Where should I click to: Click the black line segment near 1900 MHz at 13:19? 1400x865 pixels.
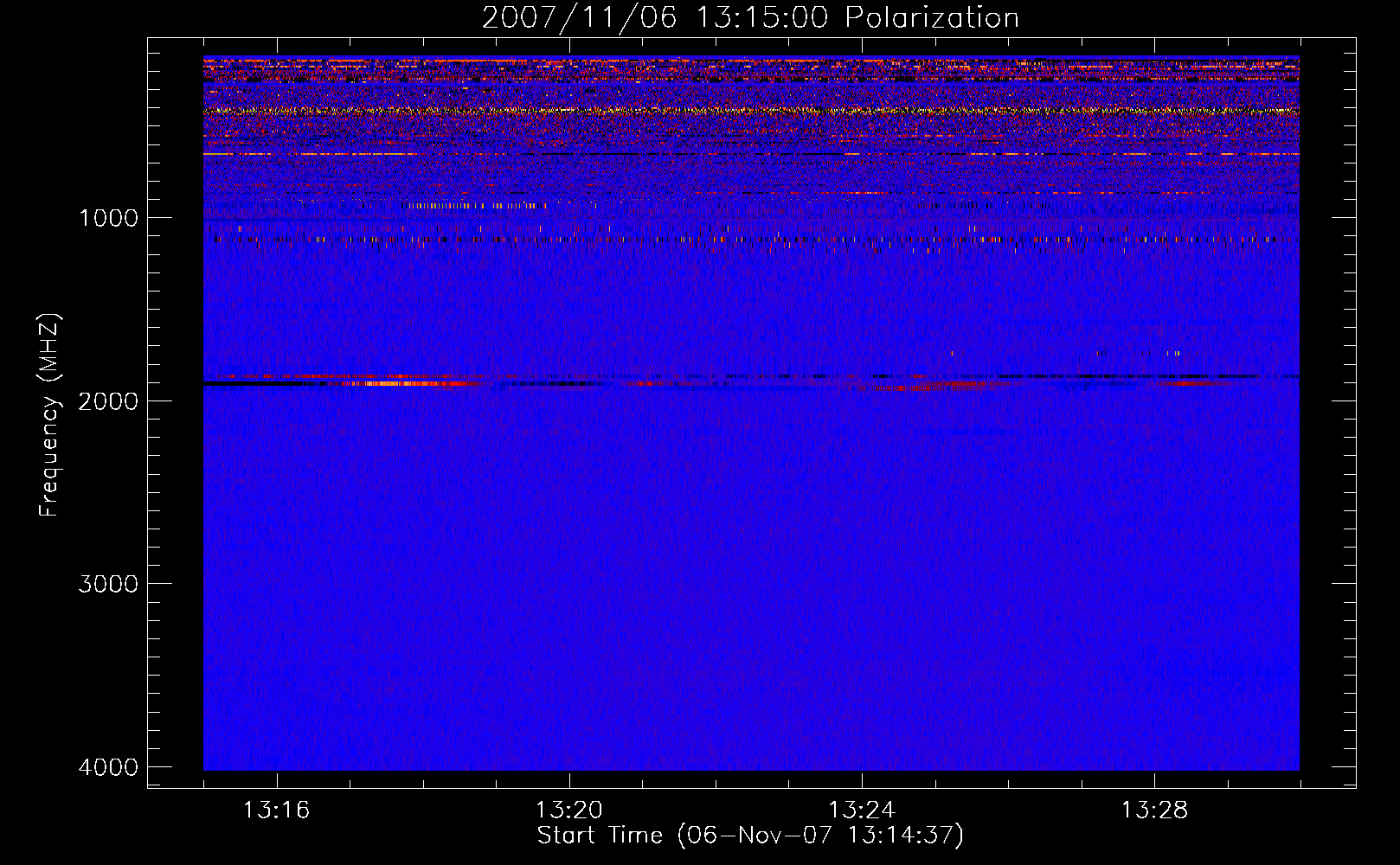(536, 383)
